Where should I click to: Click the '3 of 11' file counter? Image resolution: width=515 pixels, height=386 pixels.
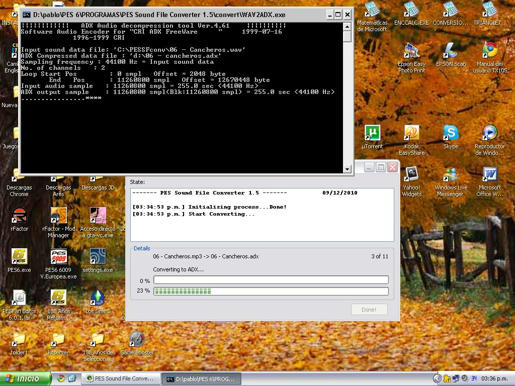pyautogui.click(x=379, y=256)
